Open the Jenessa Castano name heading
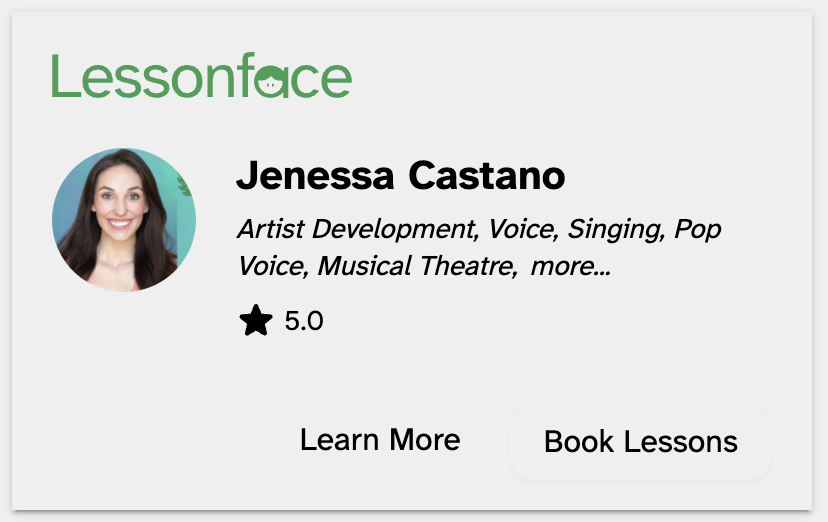This screenshot has width=828, height=522. pyautogui.click(x=400, y=176)
